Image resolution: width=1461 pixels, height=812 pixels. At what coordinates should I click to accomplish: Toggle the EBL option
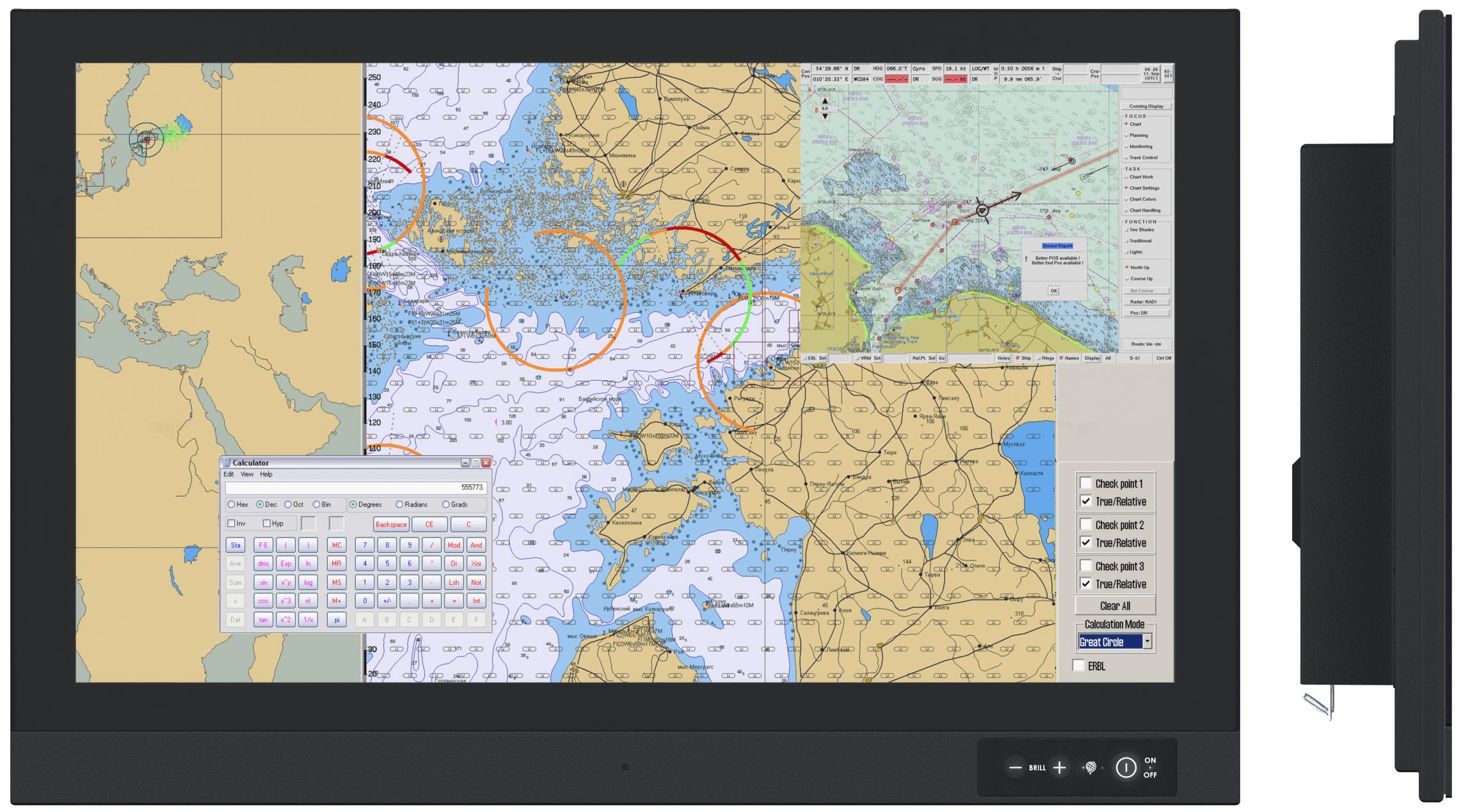point(810,358)
